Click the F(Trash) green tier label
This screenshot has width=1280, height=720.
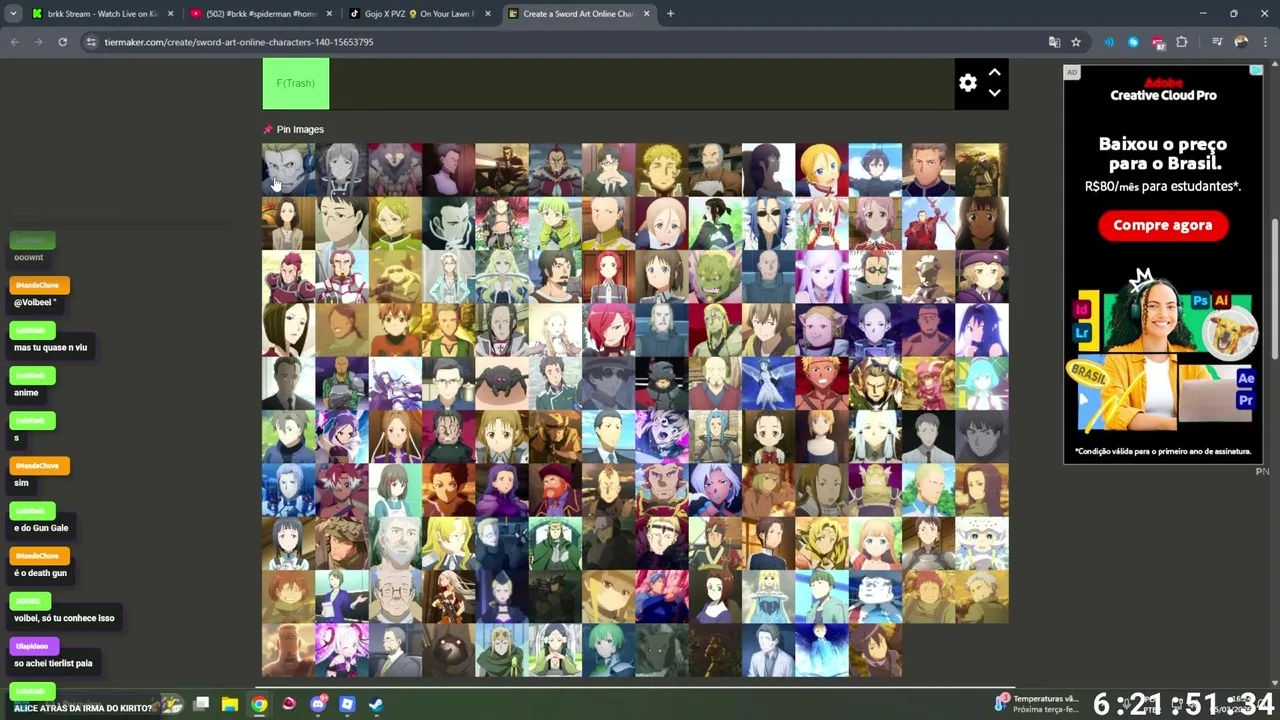[x=295, y=83]
